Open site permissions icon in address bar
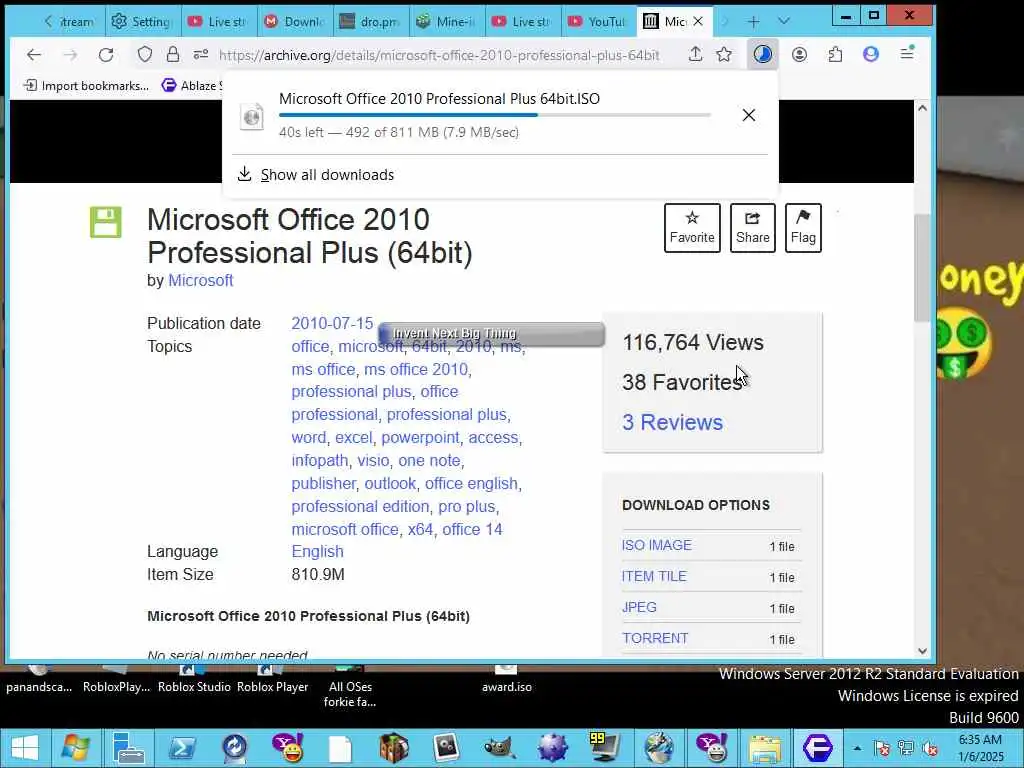Image resolution: width=1024 pixels, height=768 pixels. click(x=200, y=55)
